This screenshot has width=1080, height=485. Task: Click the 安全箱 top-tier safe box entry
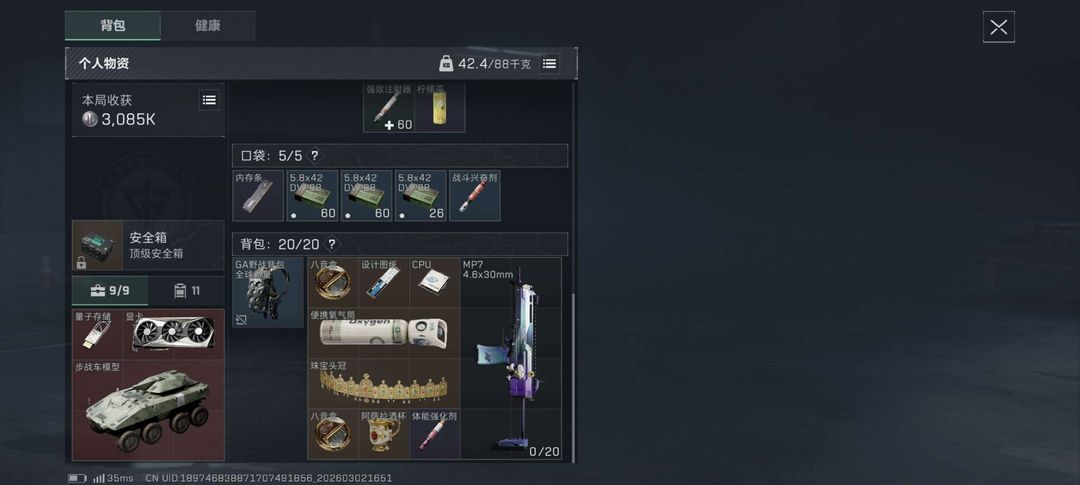[148, 245]
